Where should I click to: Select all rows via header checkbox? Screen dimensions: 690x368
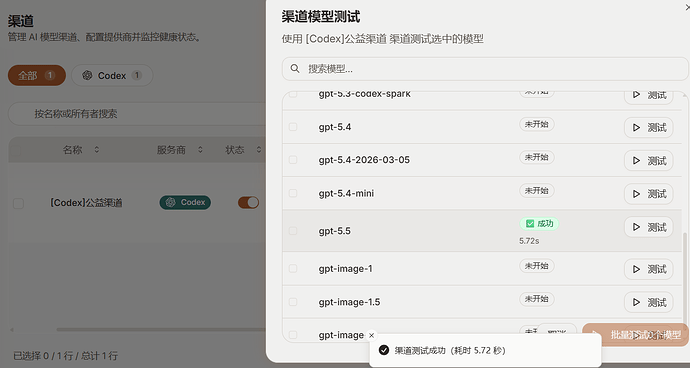[x=16, y=150]
